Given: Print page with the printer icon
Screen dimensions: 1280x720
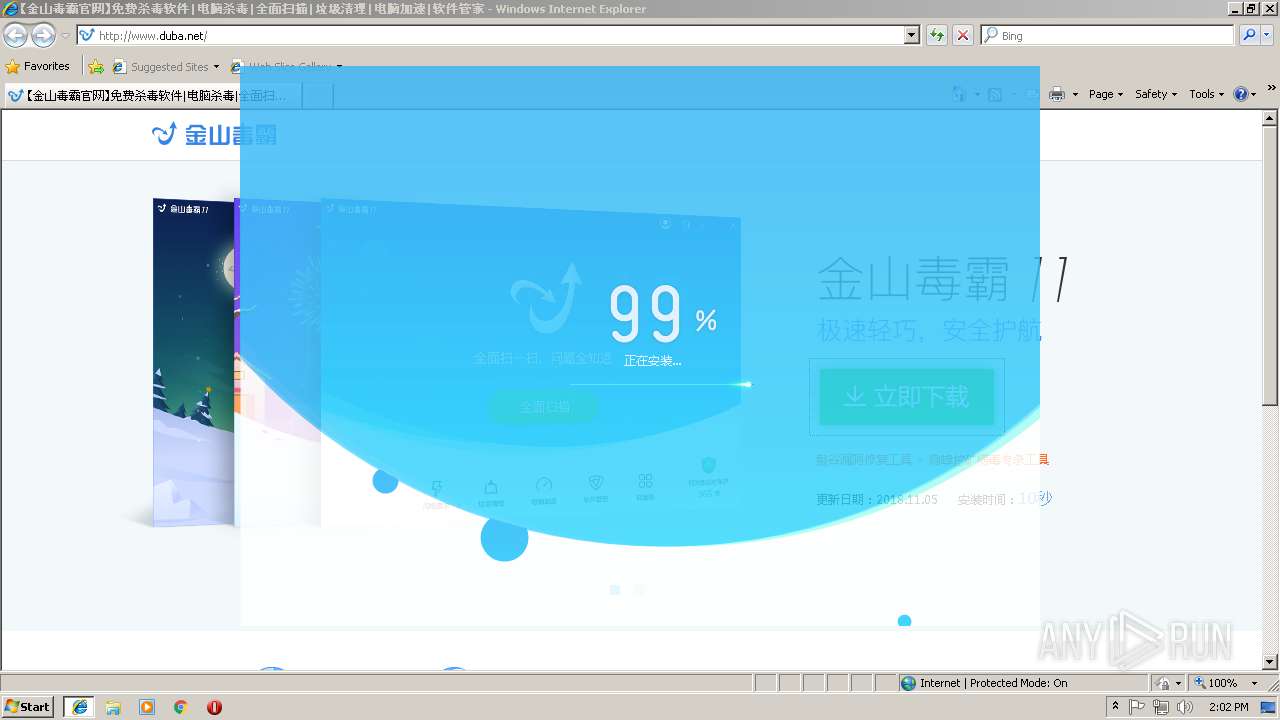Looking at the screenshot, I should pyautogui.click(x=1057, y=94).
